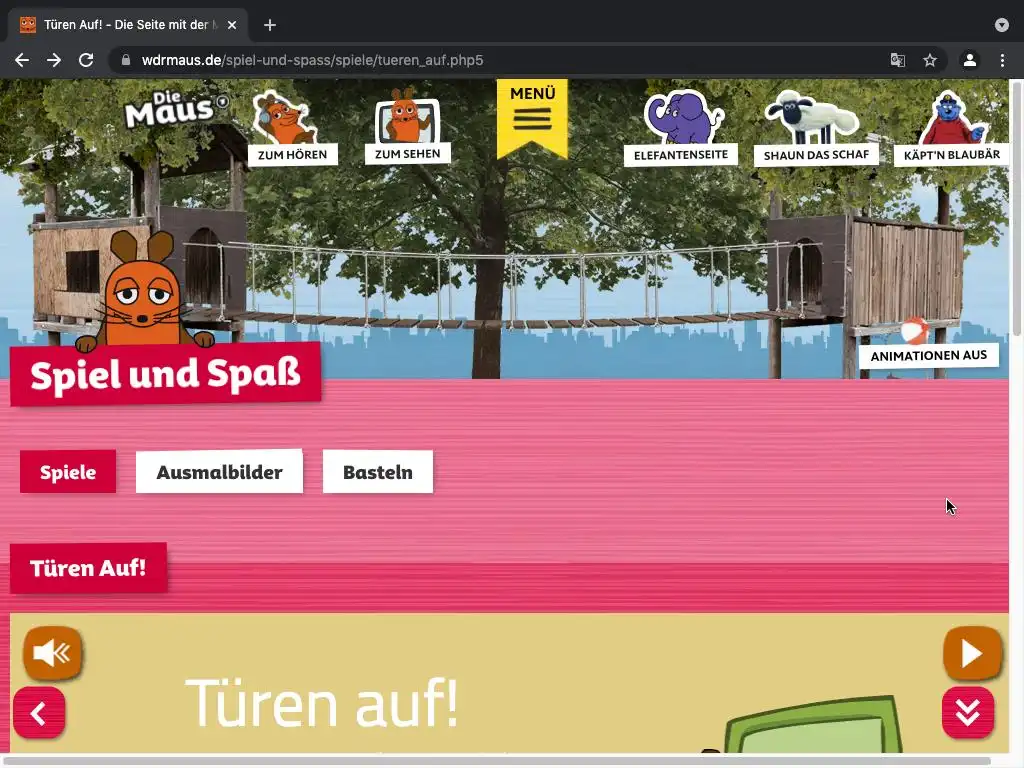Click the Türen Auf! title label
Viewport: 1024px width, 768px height.
88,568
